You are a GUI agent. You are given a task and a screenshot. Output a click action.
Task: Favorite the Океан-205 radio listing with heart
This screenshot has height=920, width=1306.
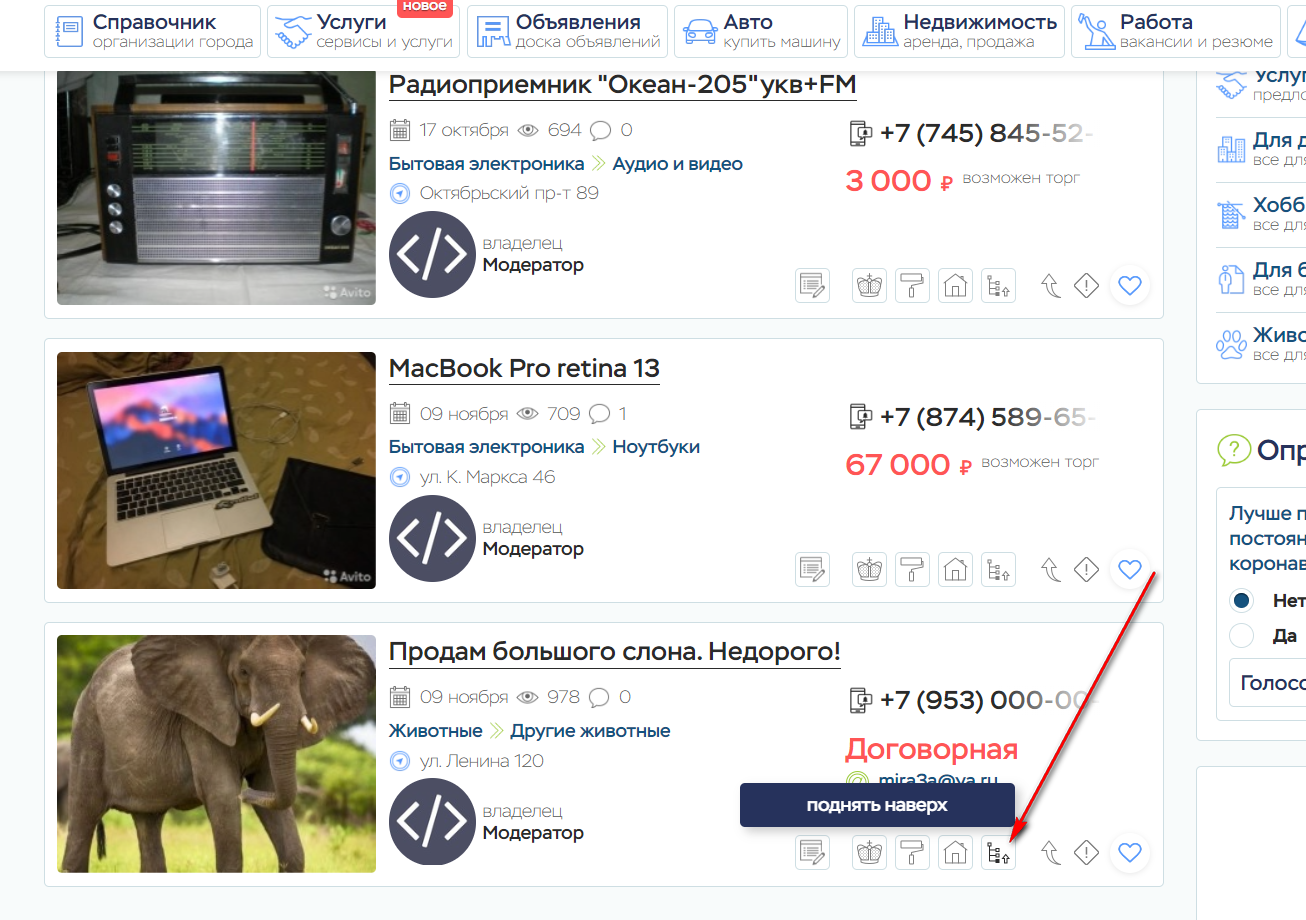click(1129, 286)
